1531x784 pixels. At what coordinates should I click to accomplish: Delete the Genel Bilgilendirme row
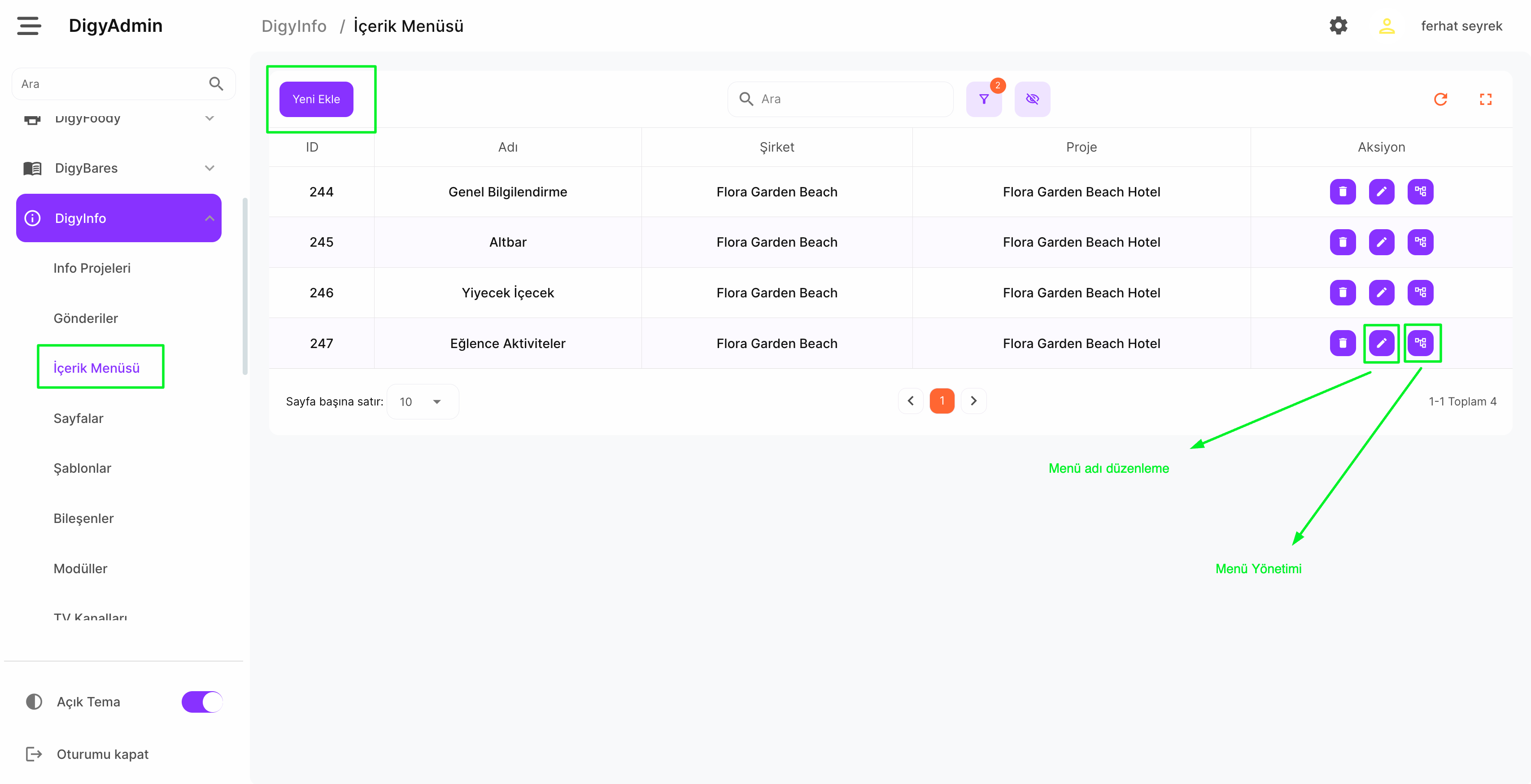(1342, 192)
